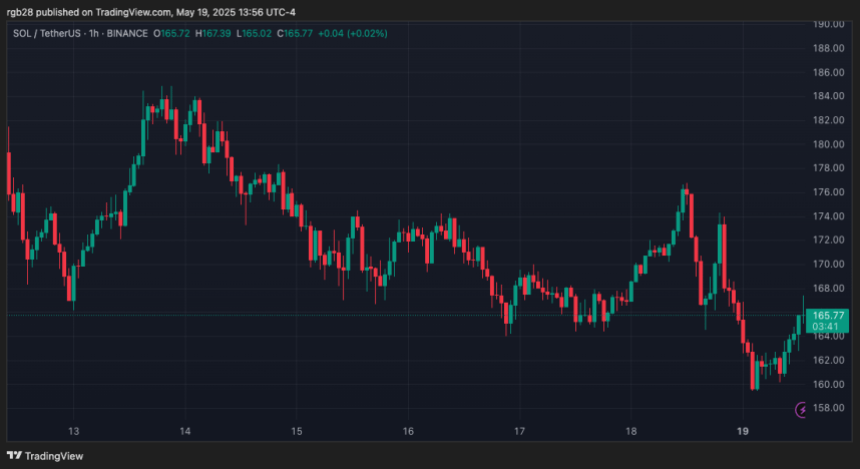Click the low value L165.02
Image resolution: width=860 pixels, height=469 pixels.
253,33
